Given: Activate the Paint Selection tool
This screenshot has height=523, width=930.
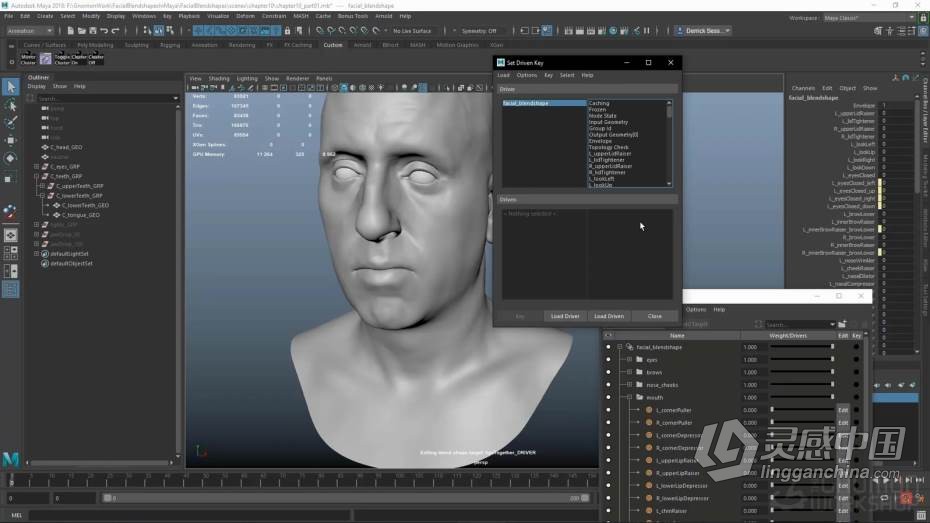Looking at the screenshot, I should (x=11, y=122).
